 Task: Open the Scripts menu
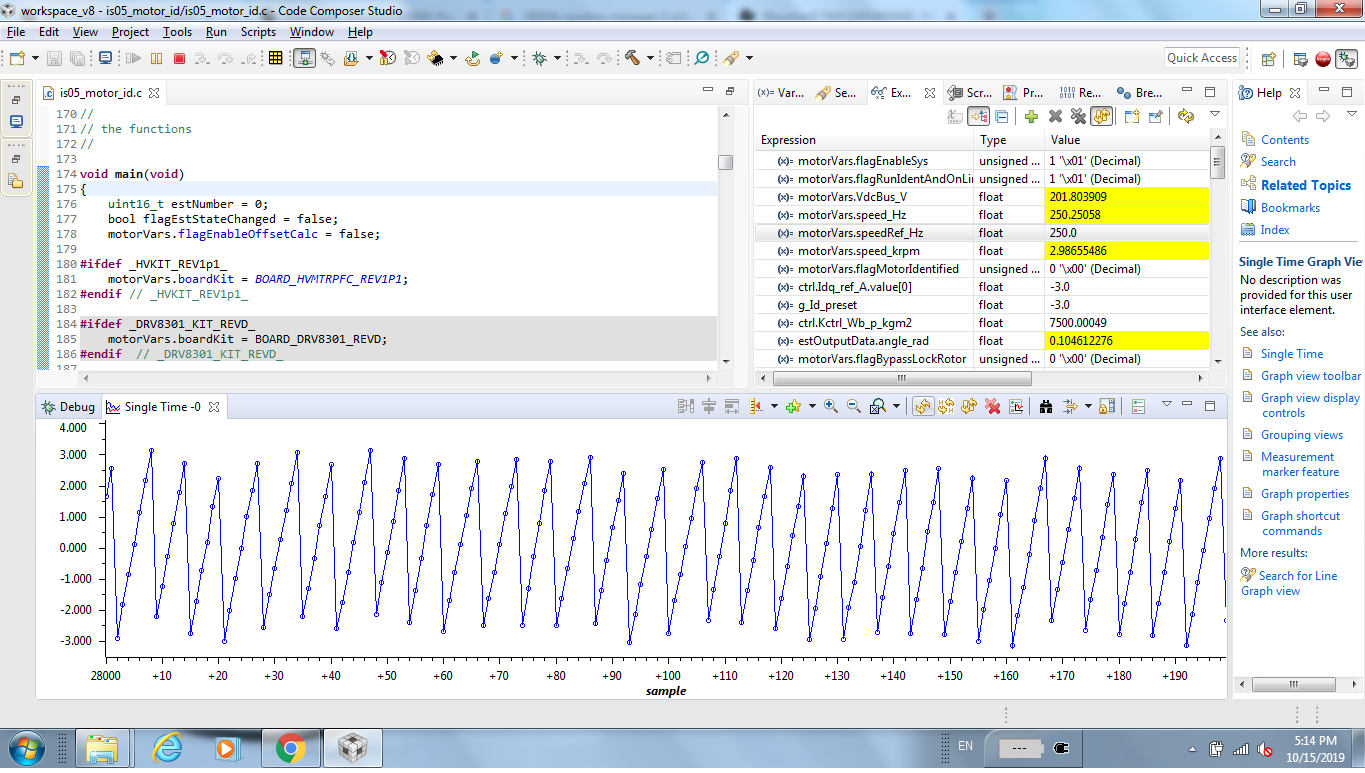(x=258, y=31)
